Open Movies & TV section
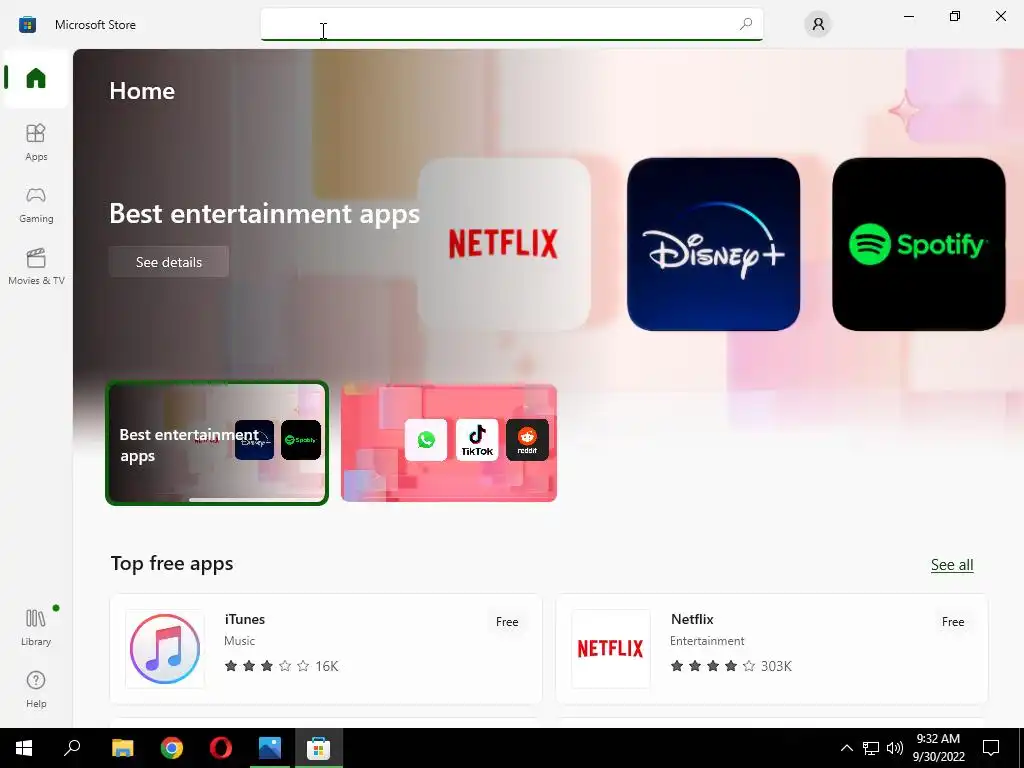This screenshot has width=1024, height=768. 36,266
